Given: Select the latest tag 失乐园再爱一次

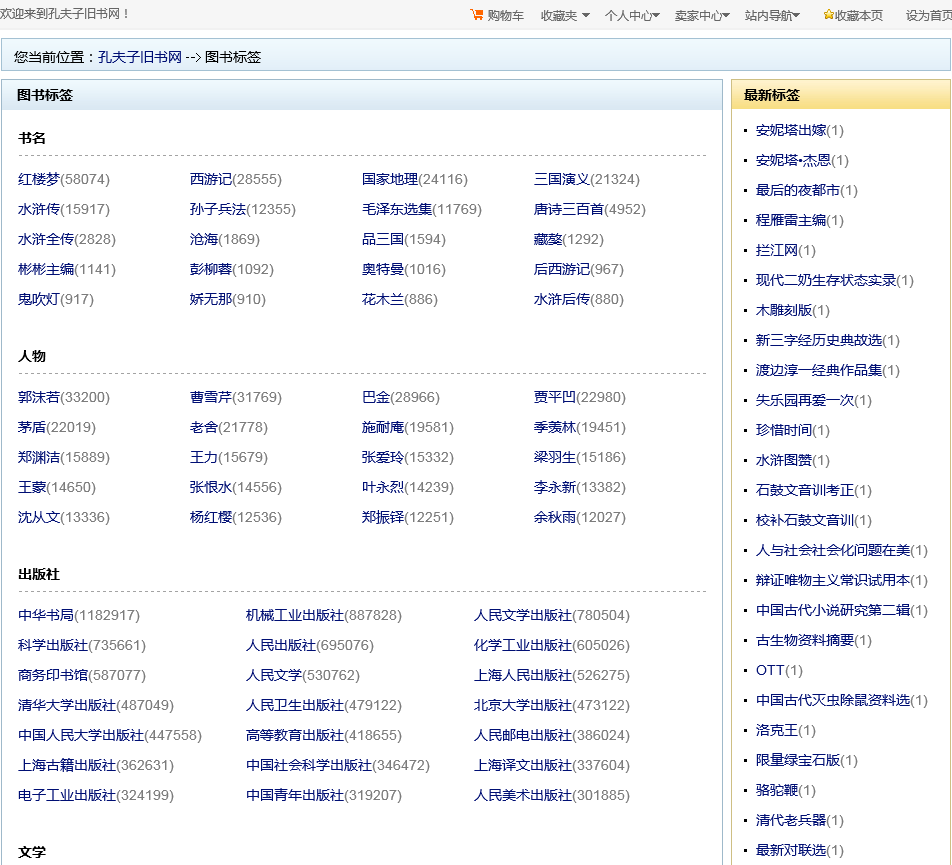Looking at the screenshot, I should click(804, 400).
